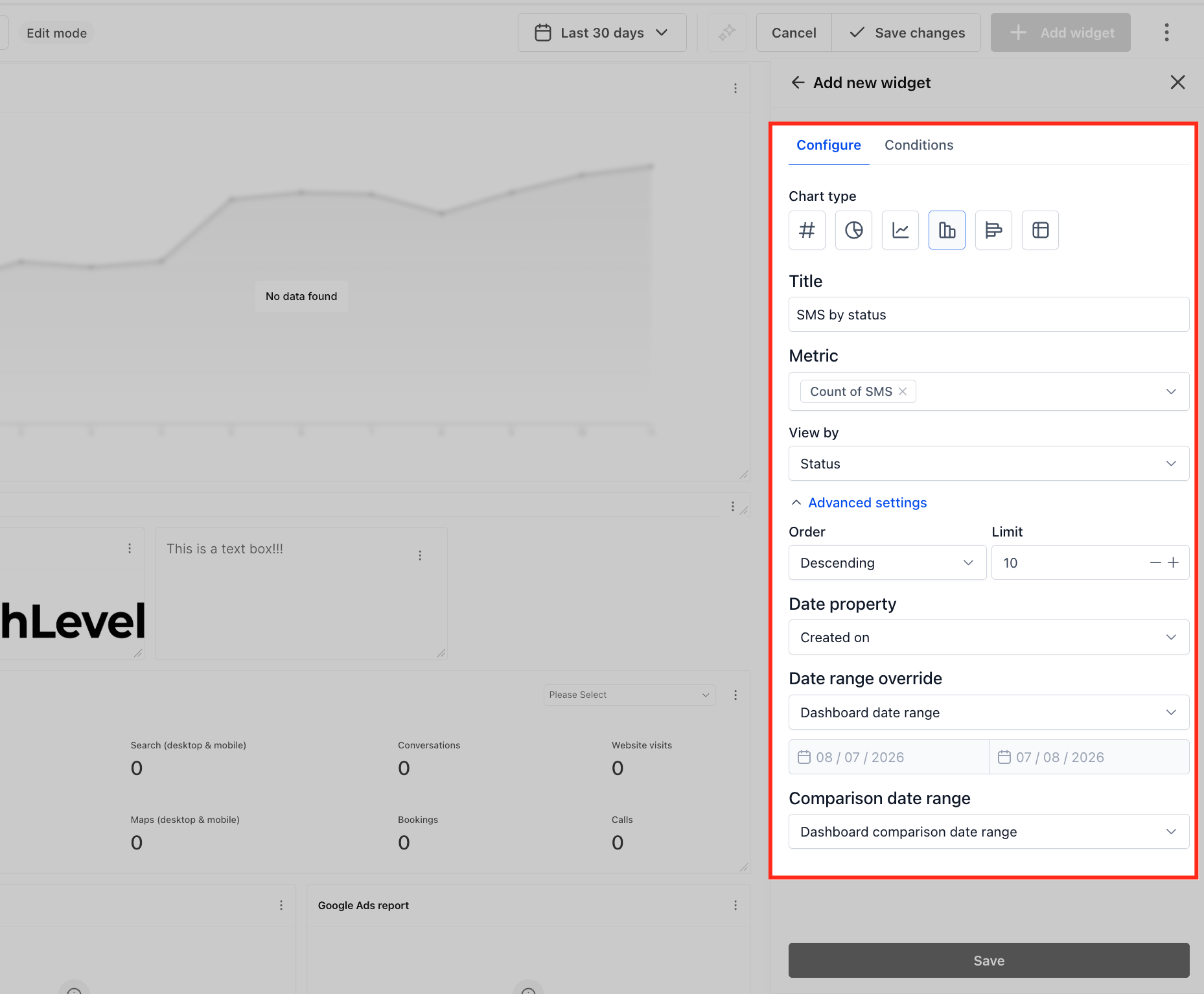The height and width of the screenshot is (994, 1204).
Task: Click the Search (desktop & mobile) label
Action: (189, 745)
